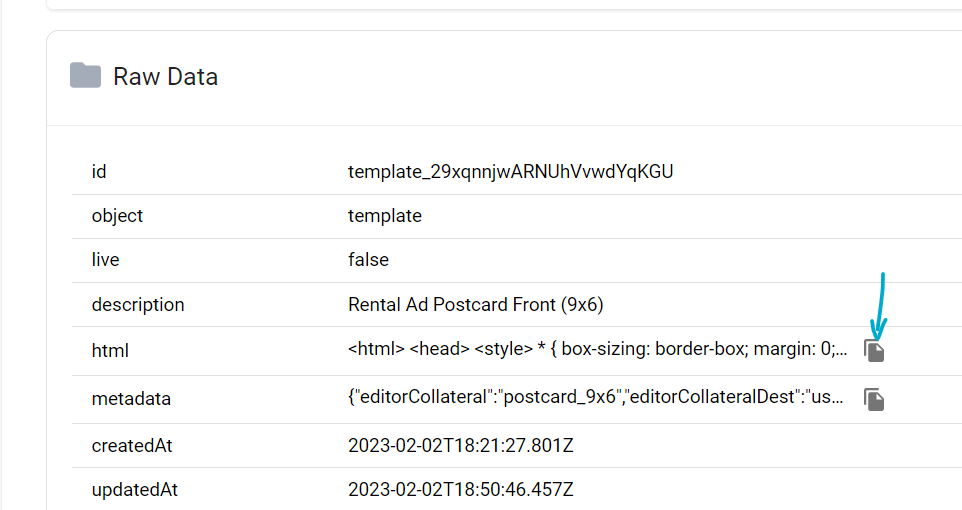Click the truncated html code text

(598, 350)
